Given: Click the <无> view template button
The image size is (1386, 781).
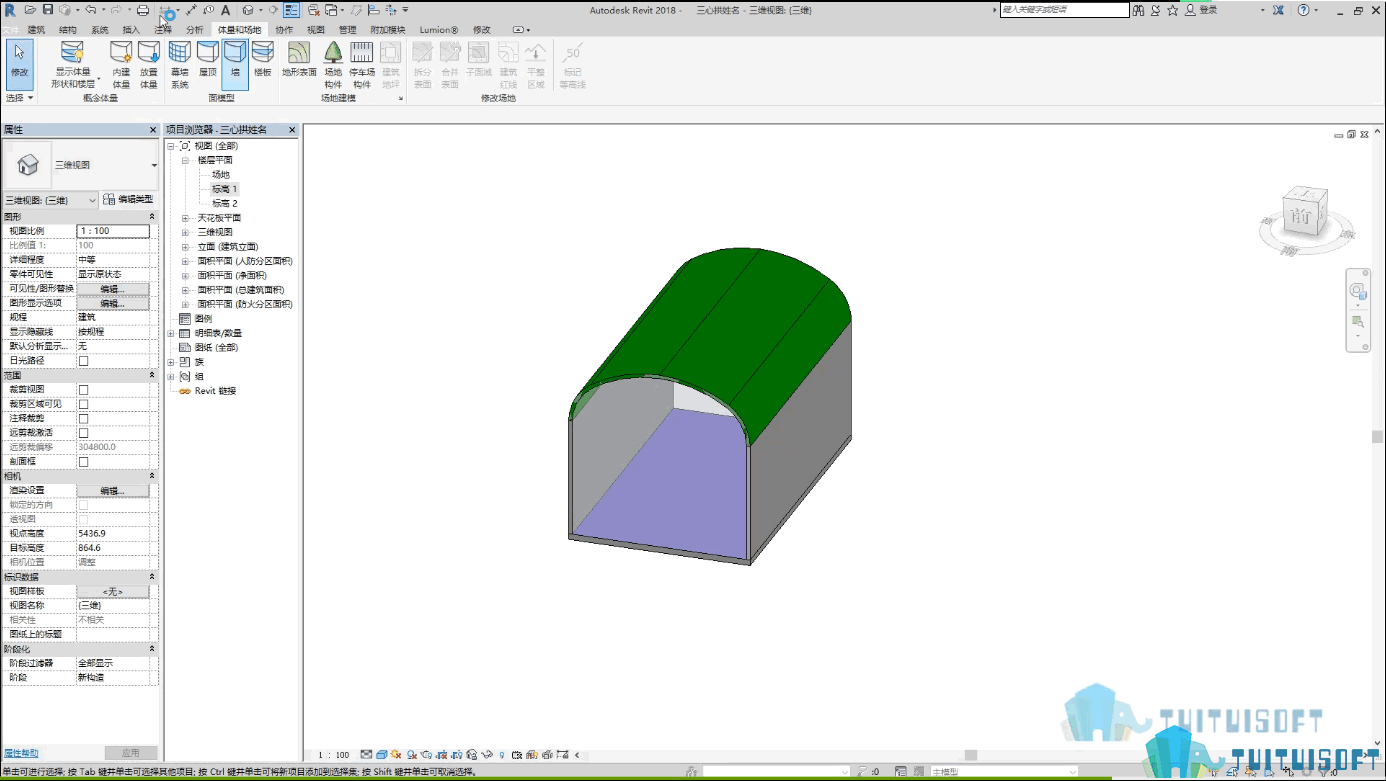Looking at the screenshot, I should pos(113,592).
